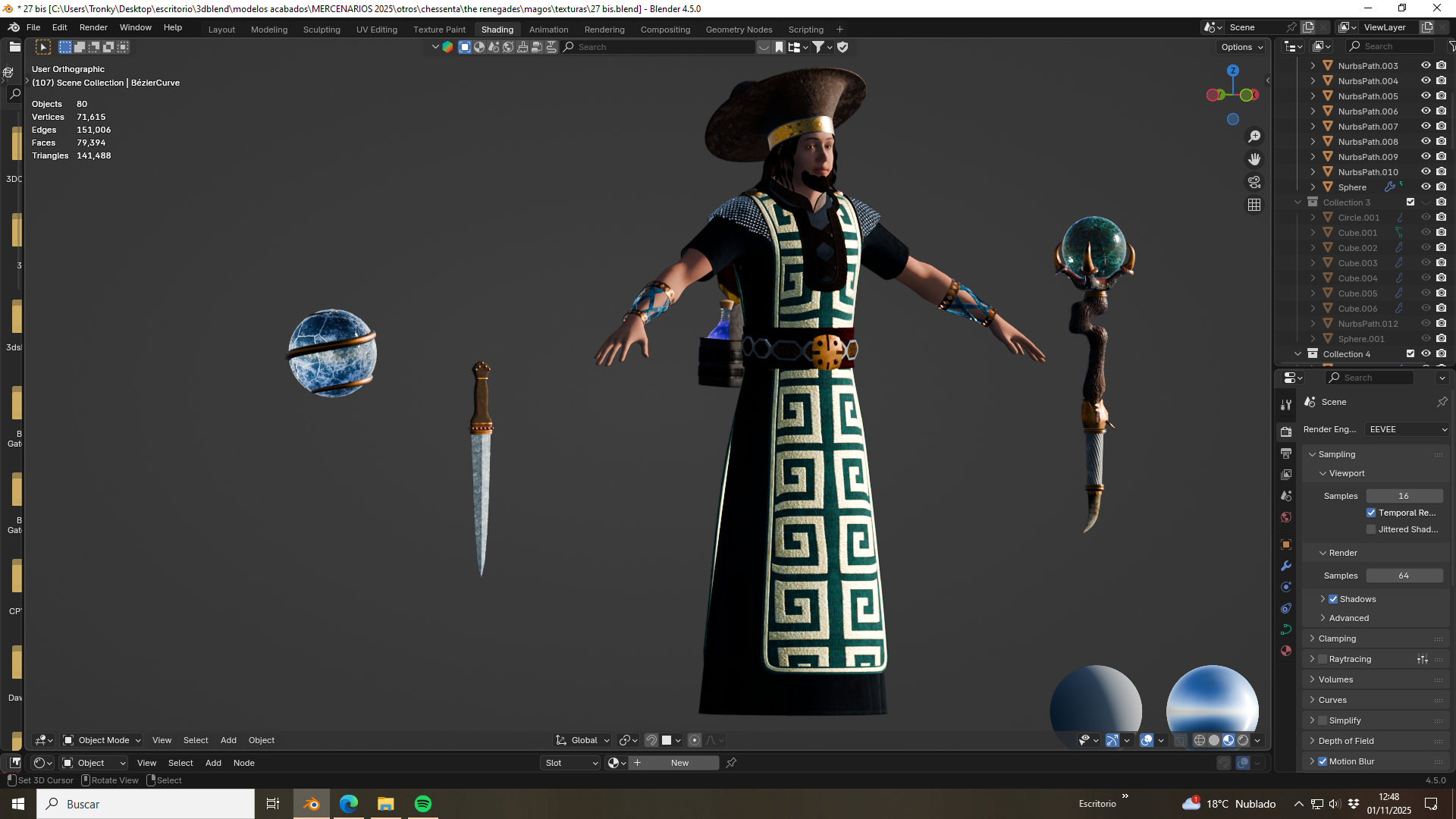Open the viewport Add menu

228,740
